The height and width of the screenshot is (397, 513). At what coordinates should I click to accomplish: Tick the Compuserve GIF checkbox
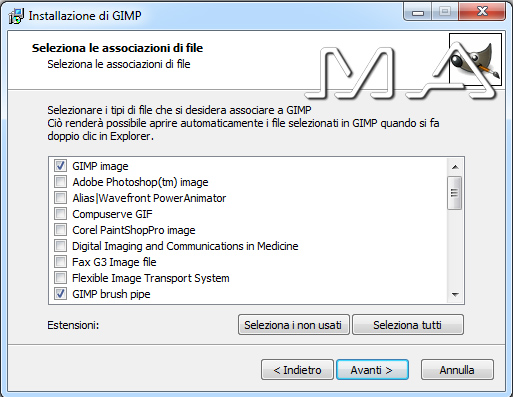60,214
